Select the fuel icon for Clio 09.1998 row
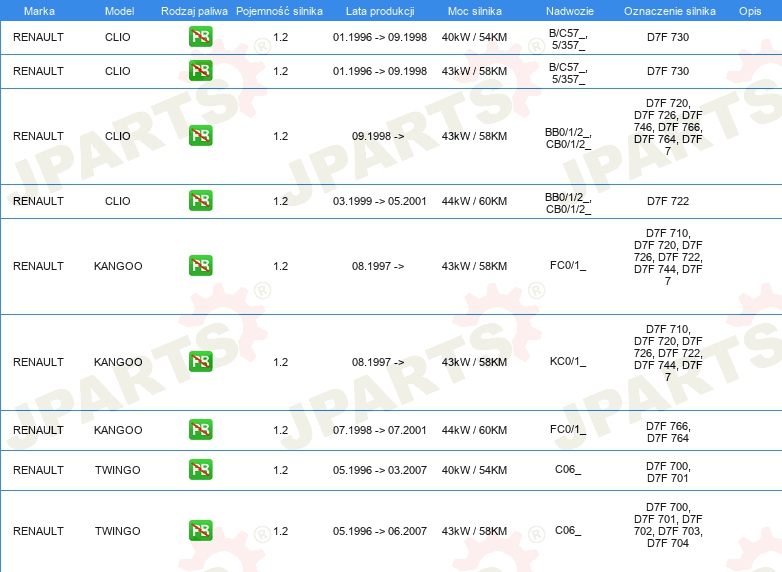782x572 pixels. [x=200, y=135]
